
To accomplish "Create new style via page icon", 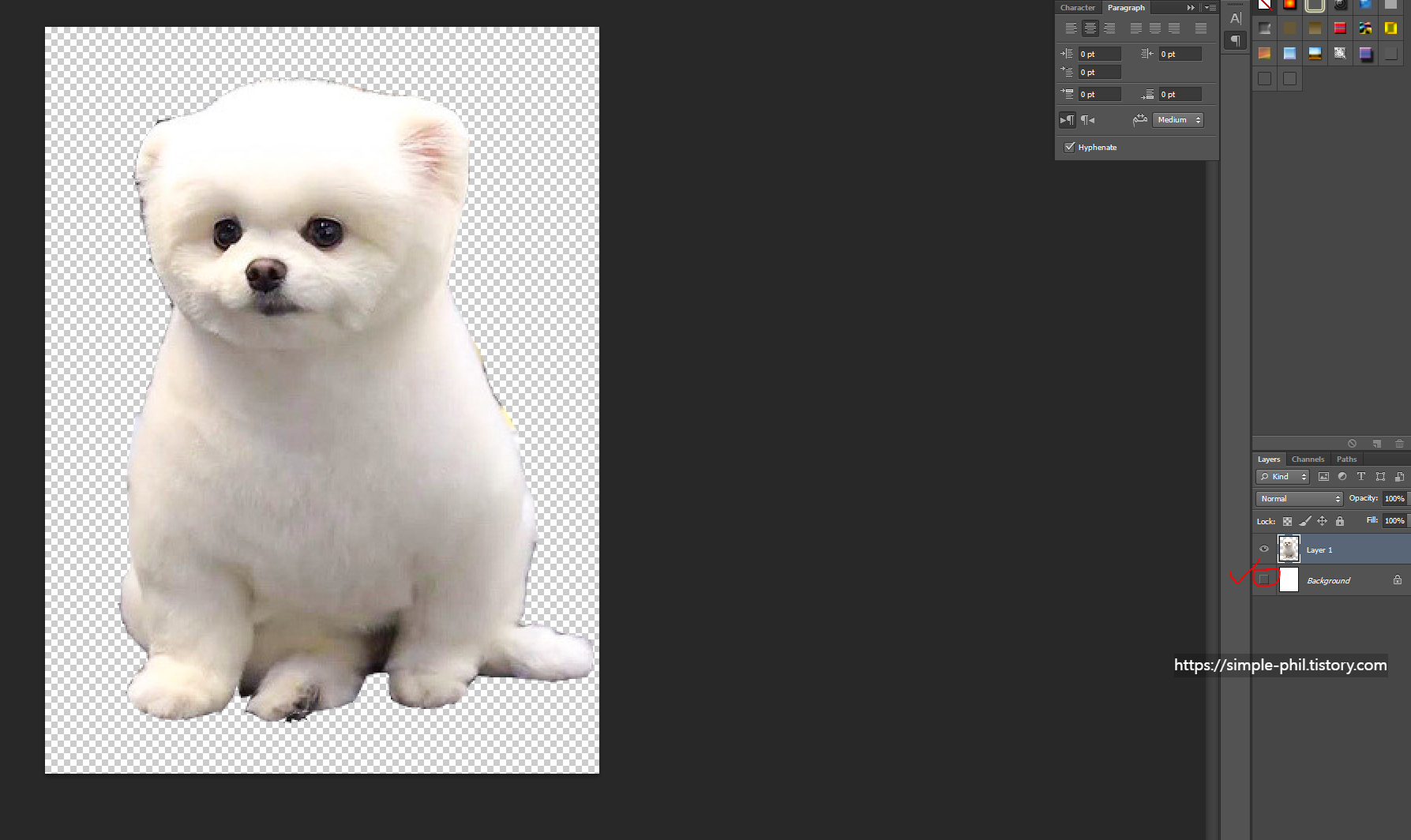I will tap(1376, 444).
